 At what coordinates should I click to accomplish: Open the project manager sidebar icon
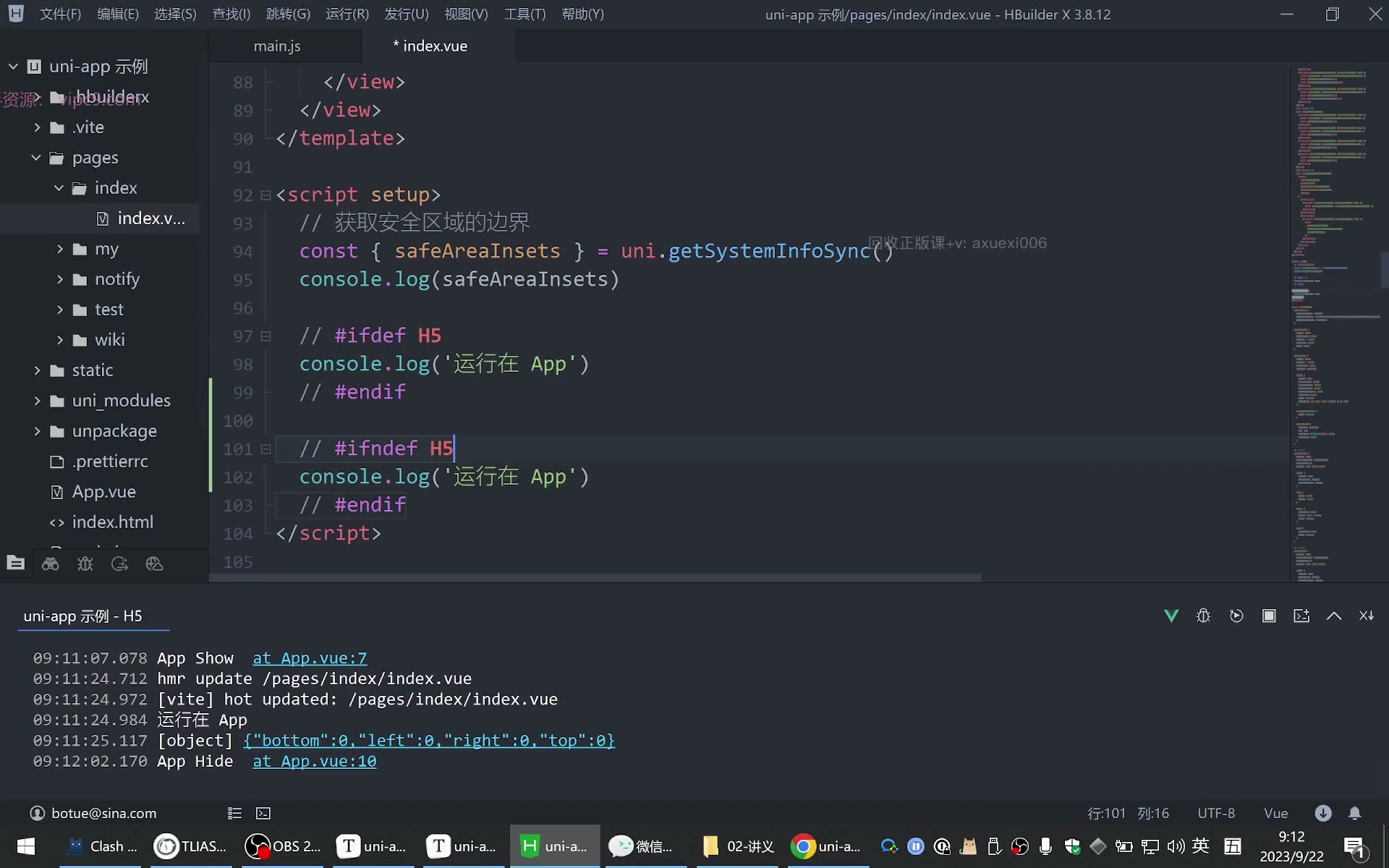tap(16, 563)
